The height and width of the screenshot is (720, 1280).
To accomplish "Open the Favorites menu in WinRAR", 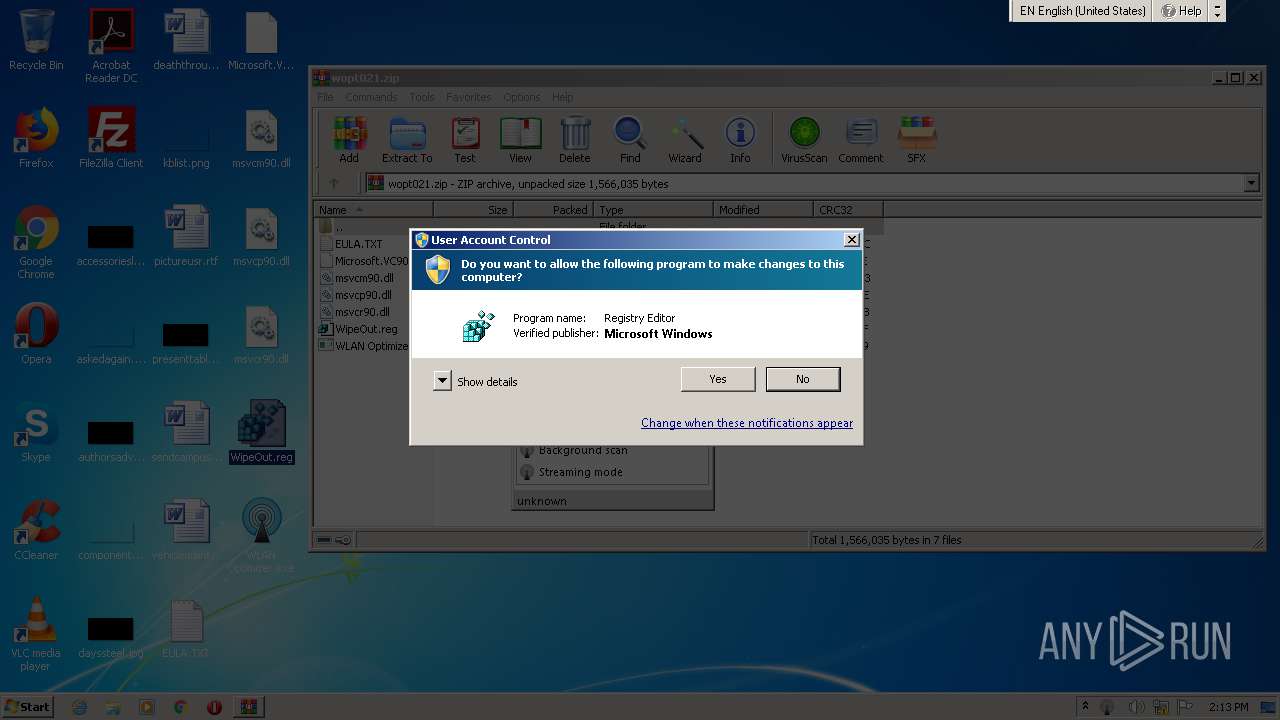I will pos(468,97).
